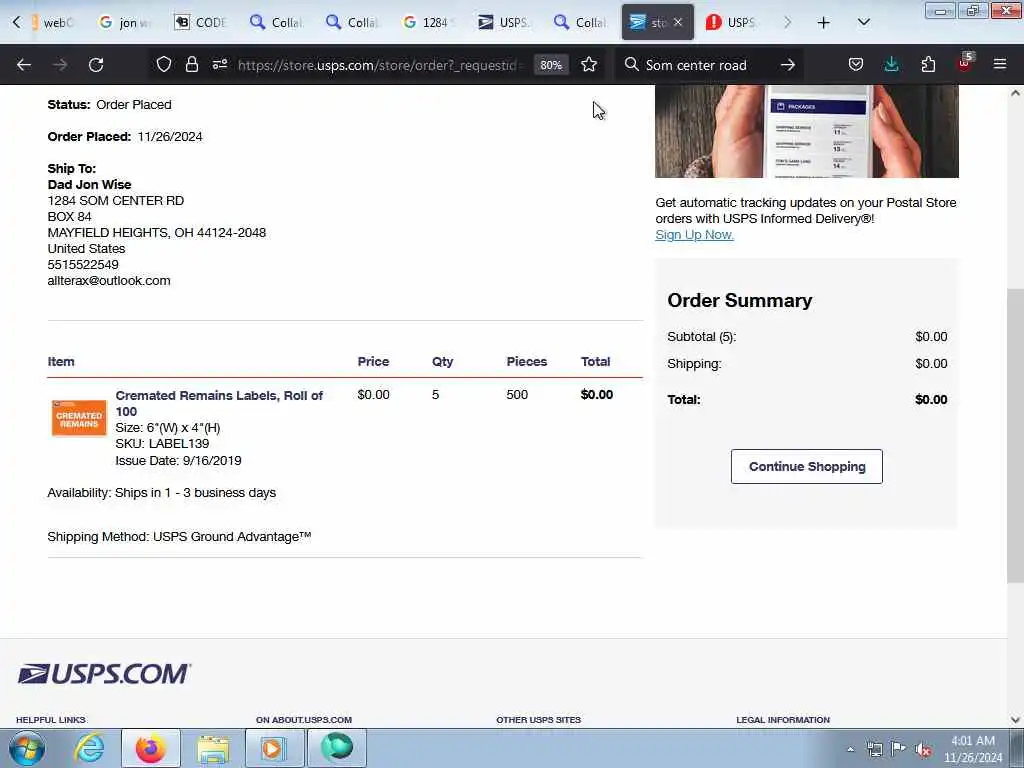Switch to the '1284' Google tab
The height and width of the screenshot is (768, 1024).
point(428,22)
